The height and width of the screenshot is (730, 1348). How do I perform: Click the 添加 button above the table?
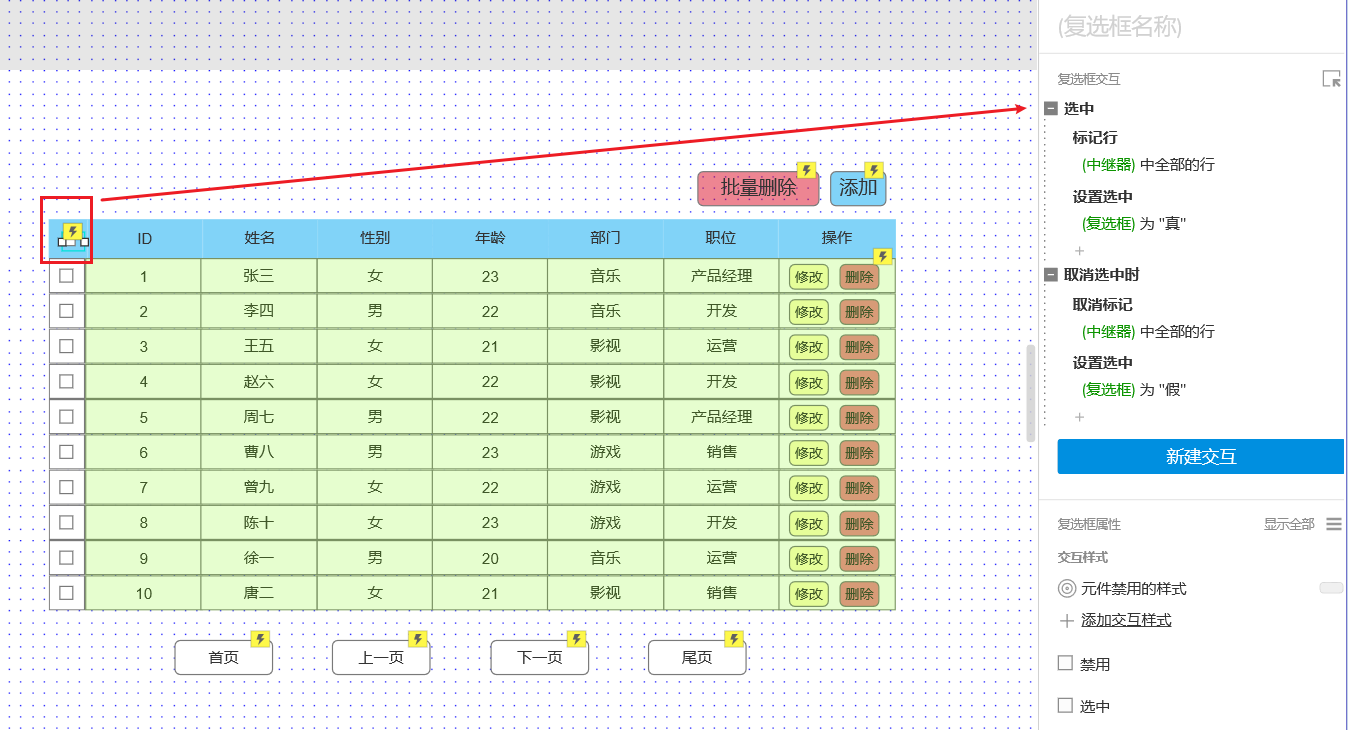[x=858, y=188]
